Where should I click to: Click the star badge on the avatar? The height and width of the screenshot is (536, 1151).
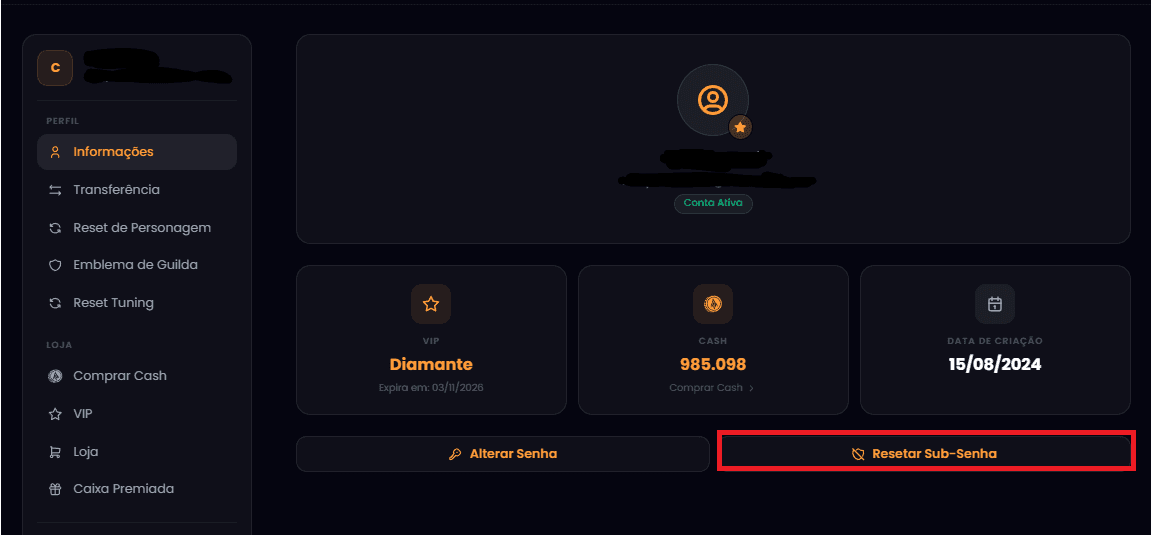point(740,128)
